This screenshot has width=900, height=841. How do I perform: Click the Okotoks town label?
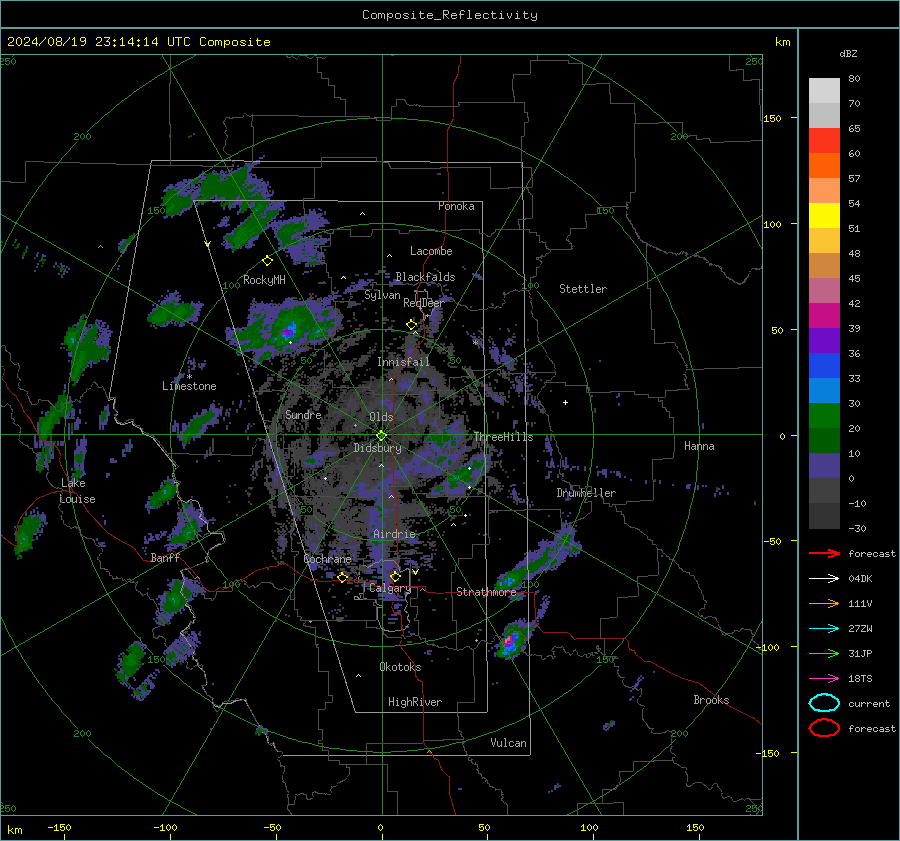coord(400,667)
